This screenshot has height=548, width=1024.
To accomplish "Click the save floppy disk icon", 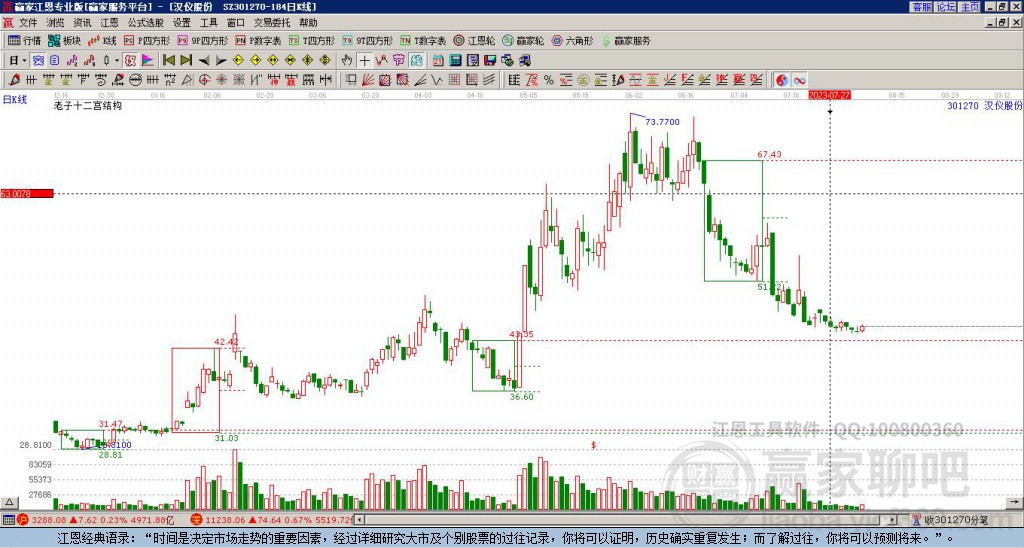I will 490,61.
